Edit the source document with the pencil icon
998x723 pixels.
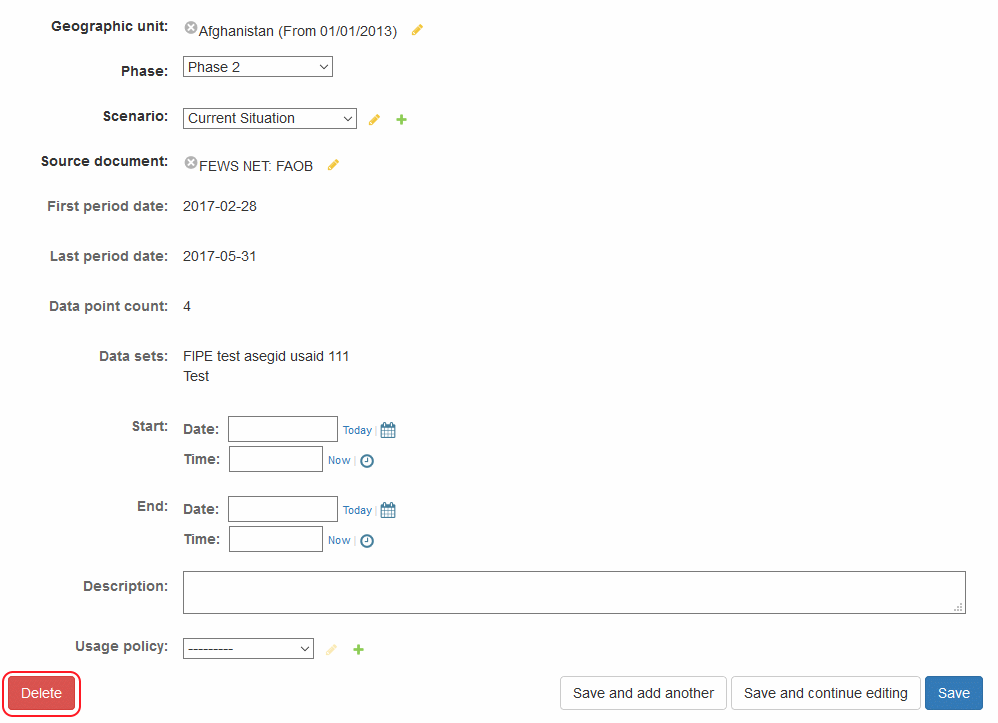[x=333, y=165]
